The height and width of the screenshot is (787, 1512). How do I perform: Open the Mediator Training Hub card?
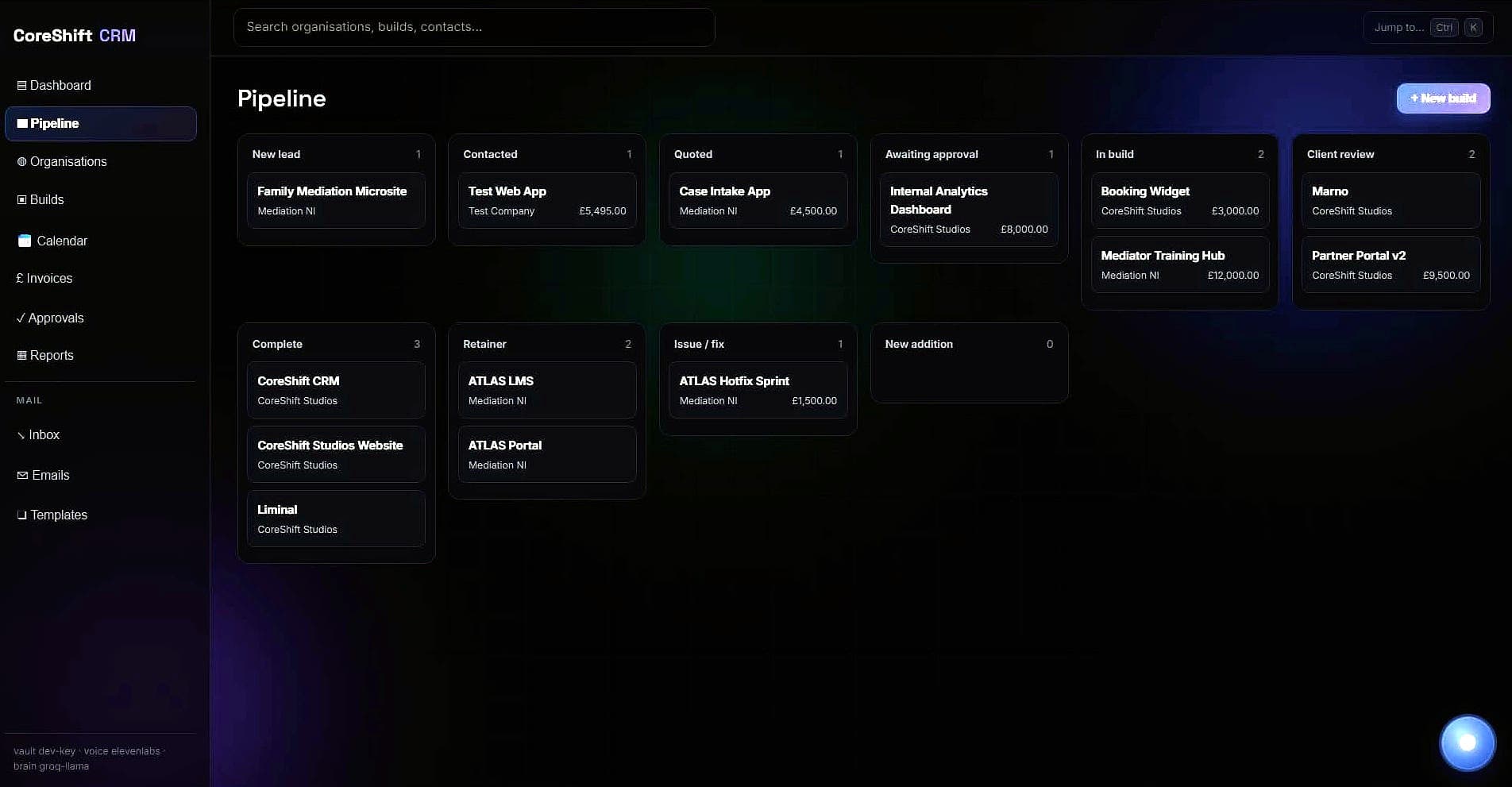coord(1180,265)
